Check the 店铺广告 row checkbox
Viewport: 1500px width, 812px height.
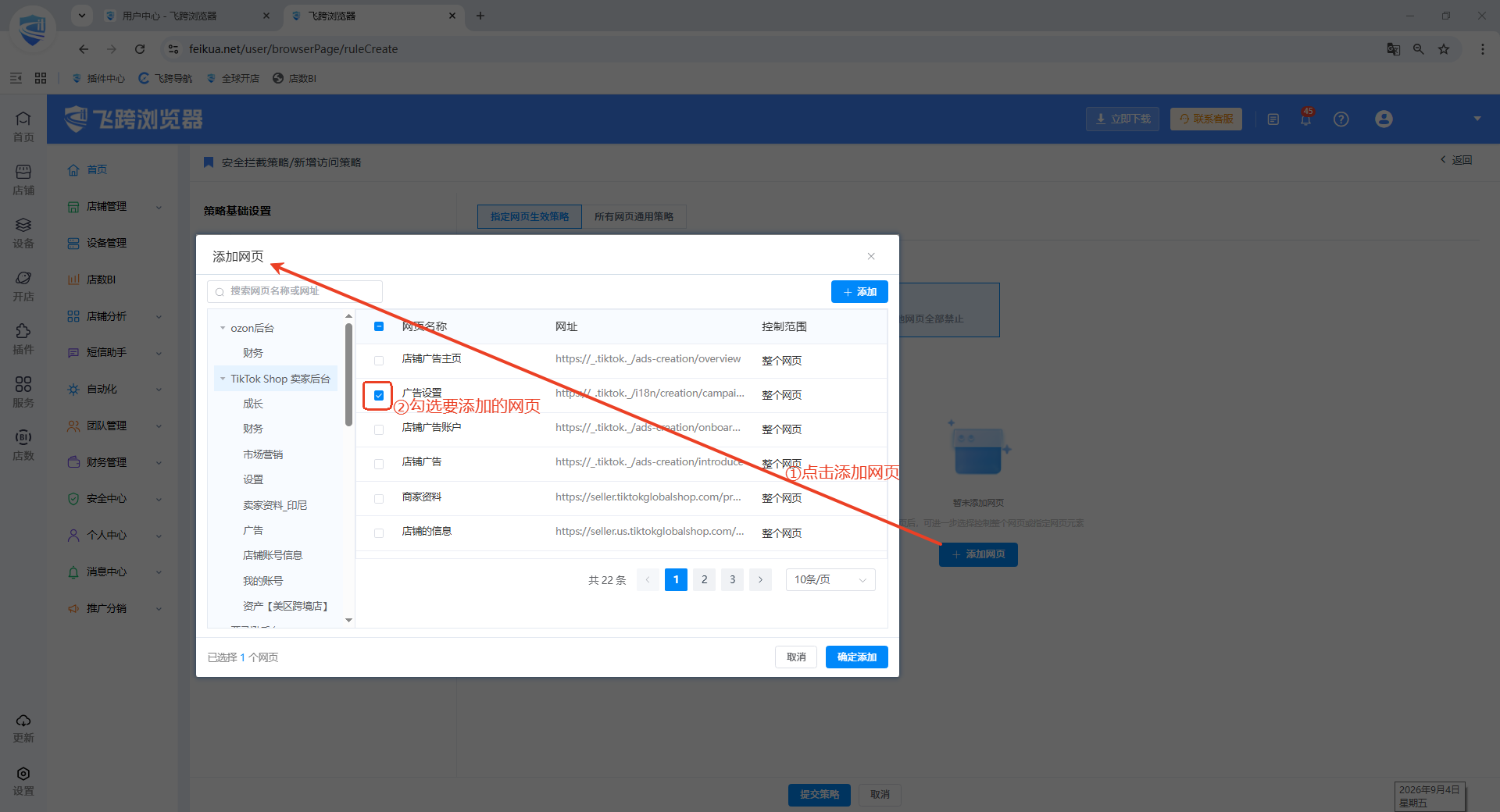pyautogui.click(x=379, y=464)
